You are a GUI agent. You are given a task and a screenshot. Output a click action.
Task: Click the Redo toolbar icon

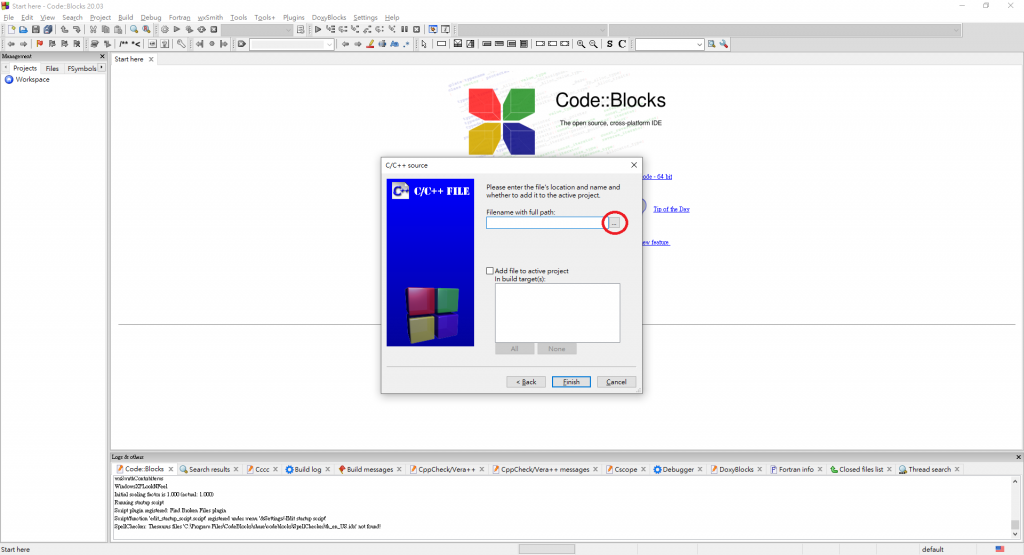[x=76, y=29]
